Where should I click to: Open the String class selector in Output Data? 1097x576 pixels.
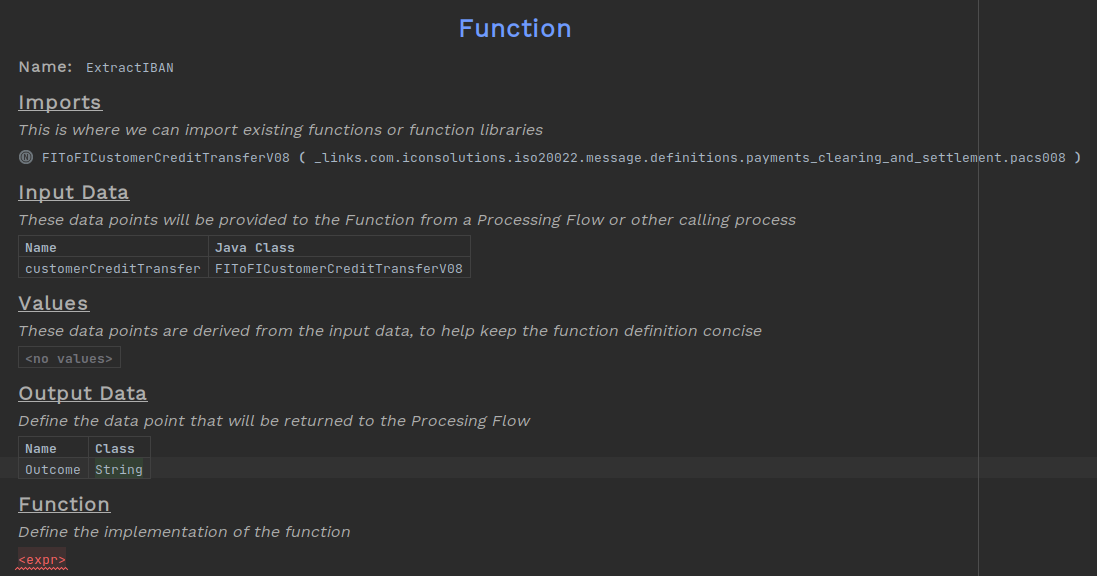point(118,469)
